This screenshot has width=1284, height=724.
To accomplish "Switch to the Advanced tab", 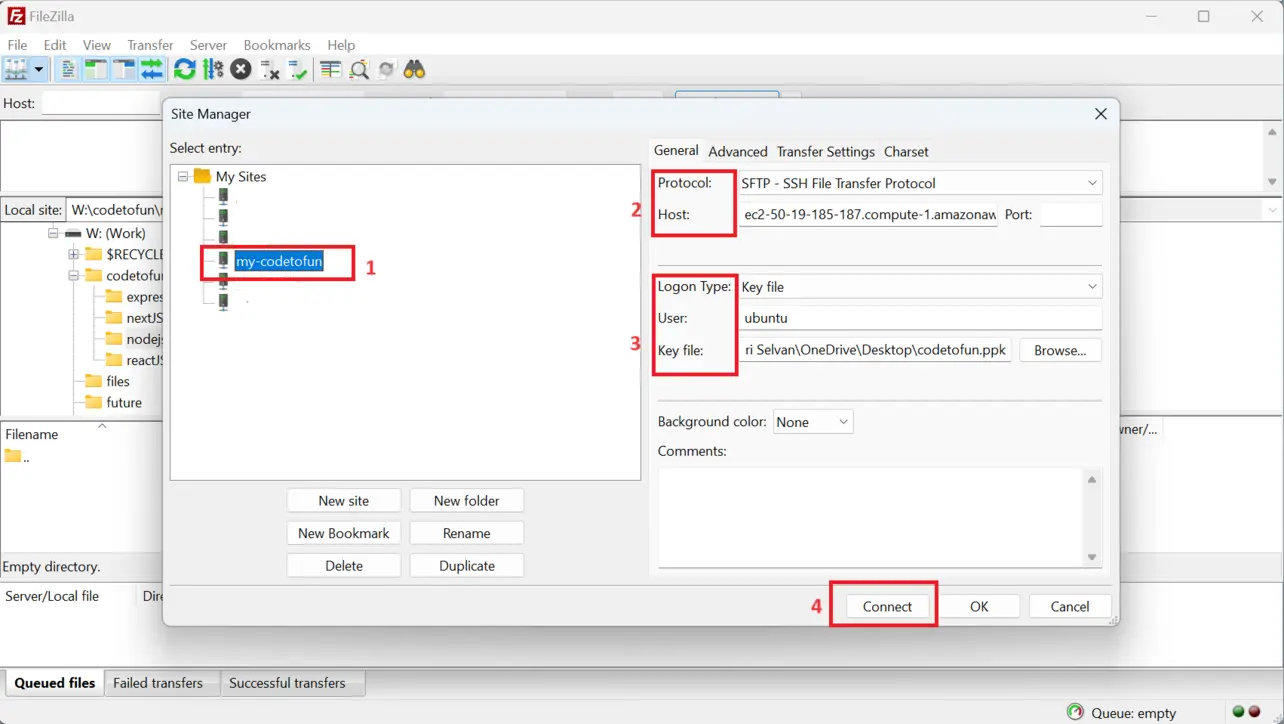I will point(738,151).
